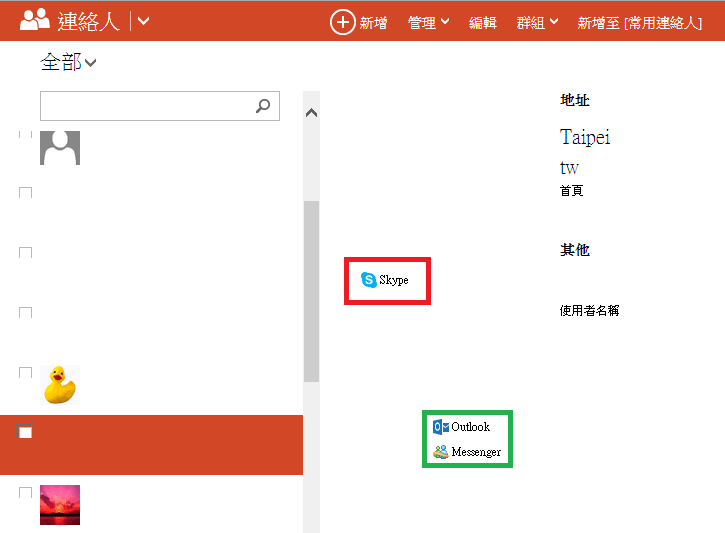Click the Skype icon

coord(369,280)
